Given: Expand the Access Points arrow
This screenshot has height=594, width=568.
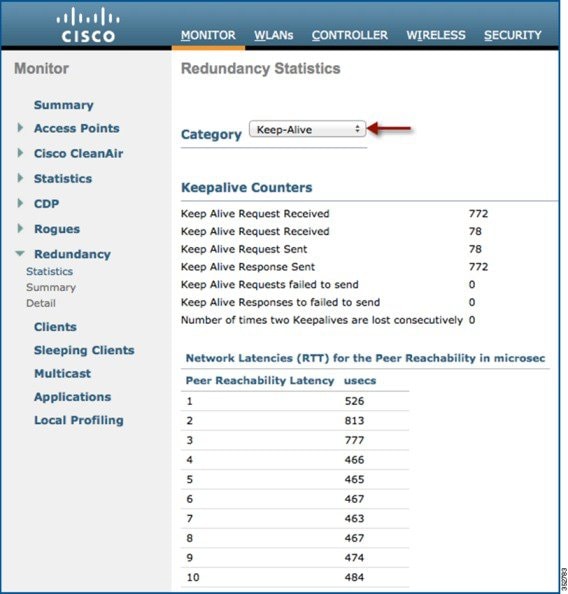Looking at the screenshot, I should point(20,128).
